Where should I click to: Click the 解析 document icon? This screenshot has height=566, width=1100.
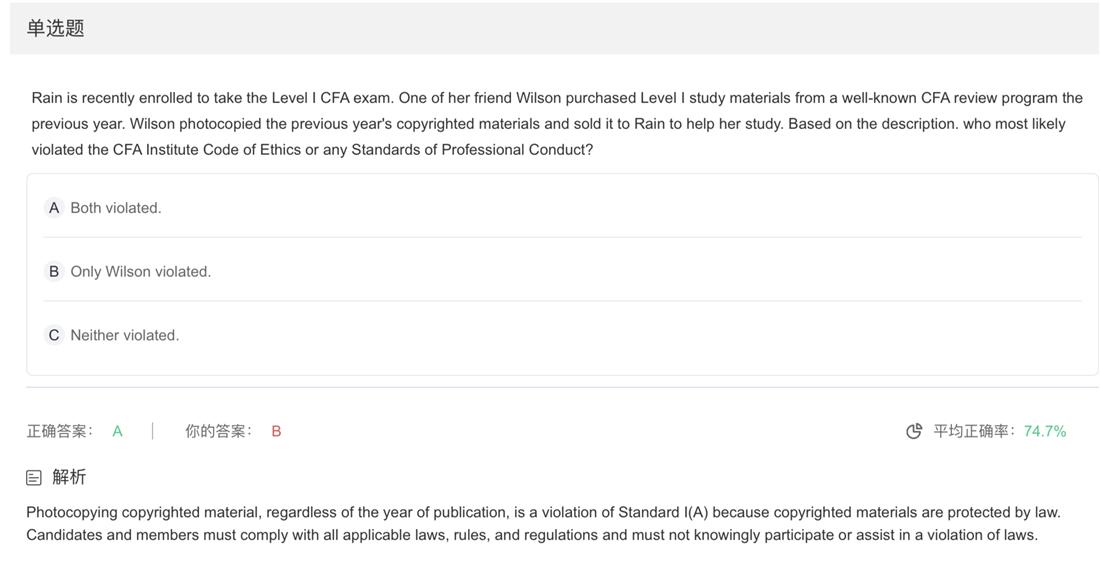pos(34,478)
